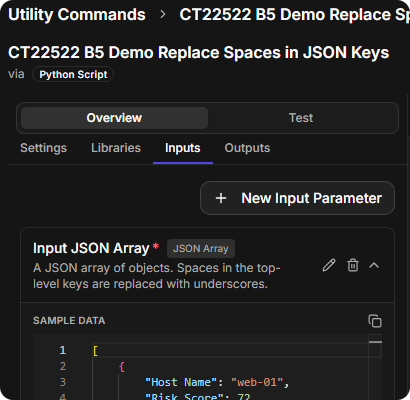Switch to the Overview view
This screenshot has width=410, height=400.
pyautogui.click(x=114, y=118)
